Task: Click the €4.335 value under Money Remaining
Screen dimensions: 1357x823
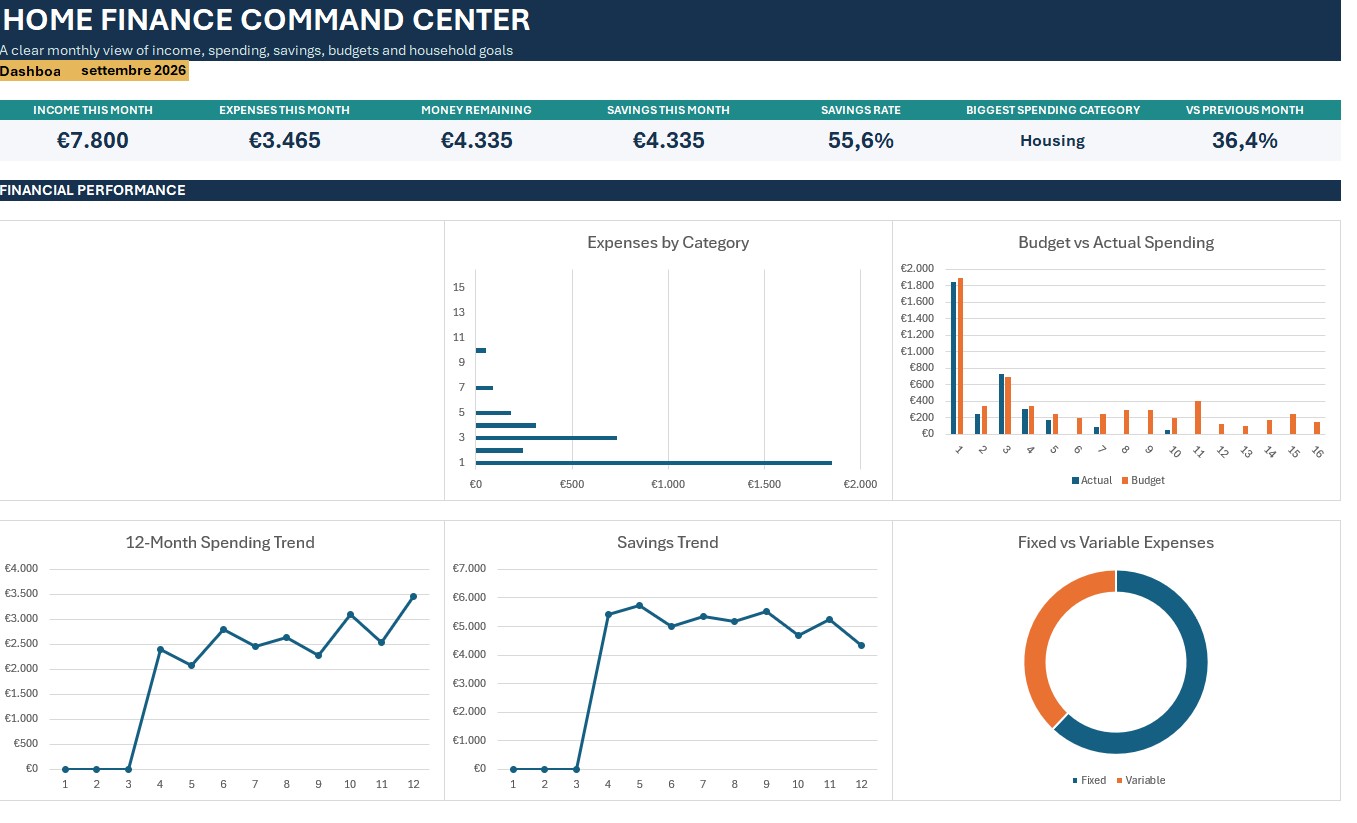Action: [477, 141]
